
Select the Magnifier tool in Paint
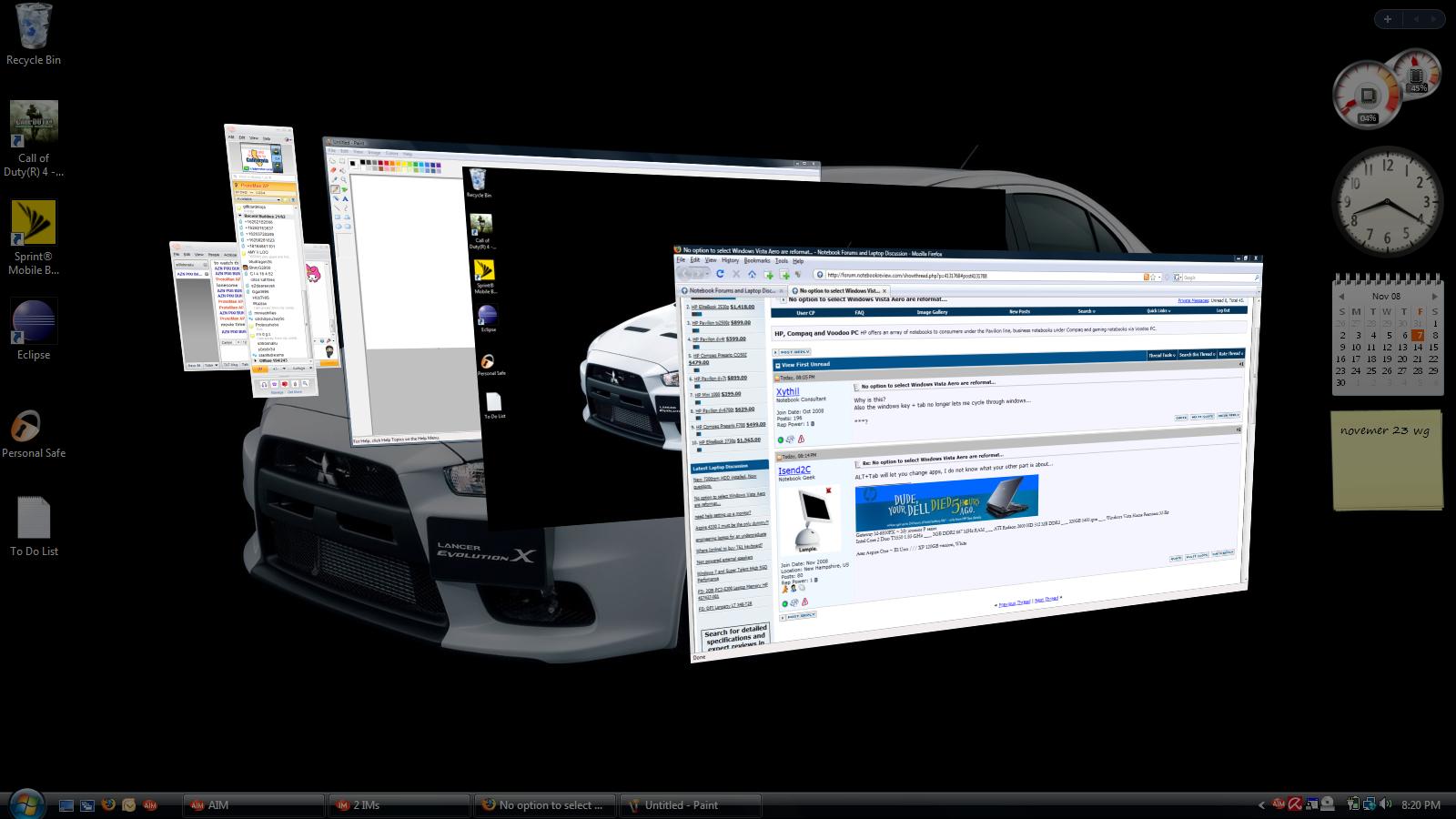[x=345, y=179]
